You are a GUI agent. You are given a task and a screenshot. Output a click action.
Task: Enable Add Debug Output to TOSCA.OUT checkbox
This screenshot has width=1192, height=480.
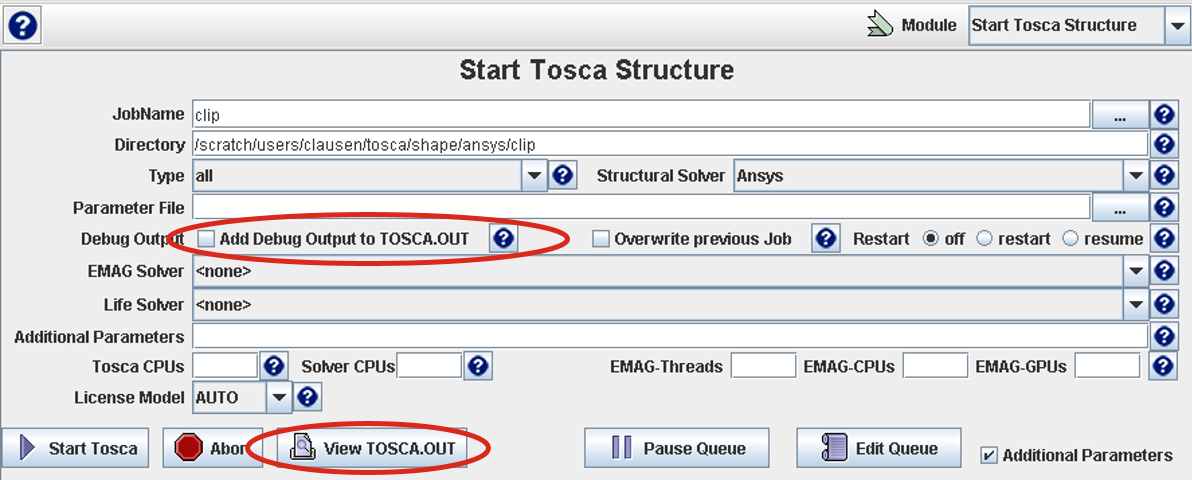207,239
